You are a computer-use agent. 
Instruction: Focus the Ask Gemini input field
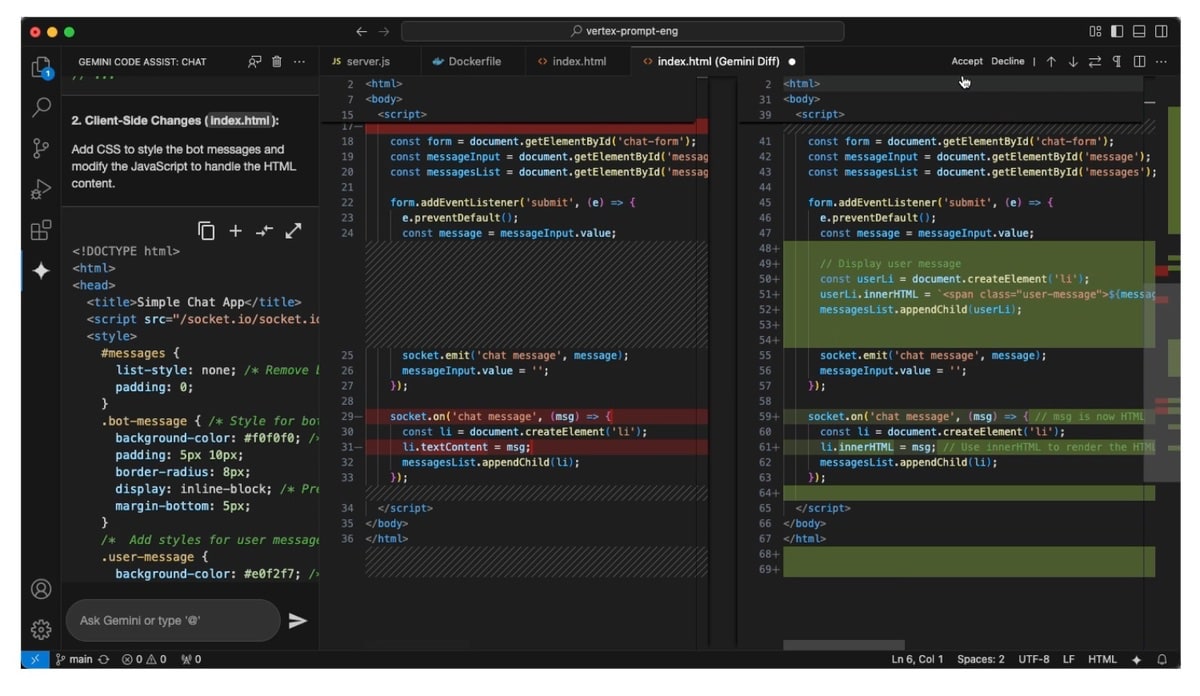click(x=173, y=621)
